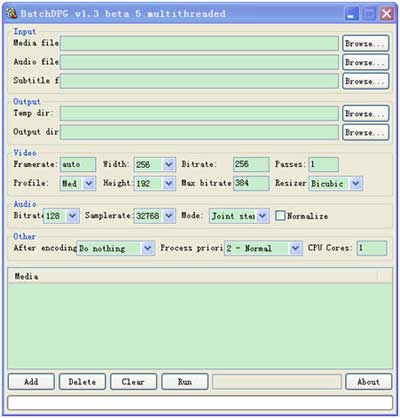The width and height of the screenshot is (400, 418).
Task: Click the Run button
Action: 185,381
